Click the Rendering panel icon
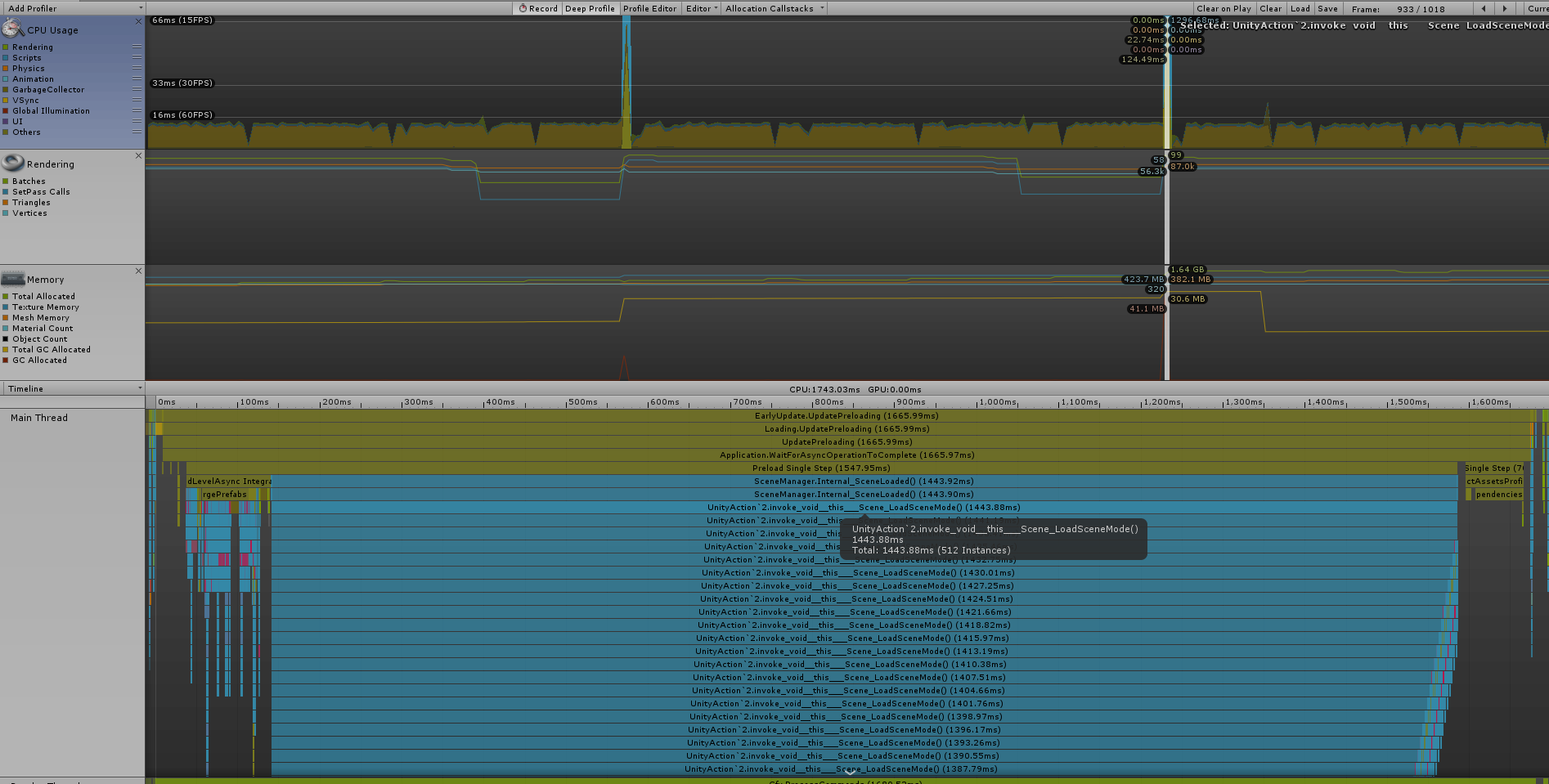This screenshot has width=1549, height=784. pyautogui.click(x=13, y=162)
